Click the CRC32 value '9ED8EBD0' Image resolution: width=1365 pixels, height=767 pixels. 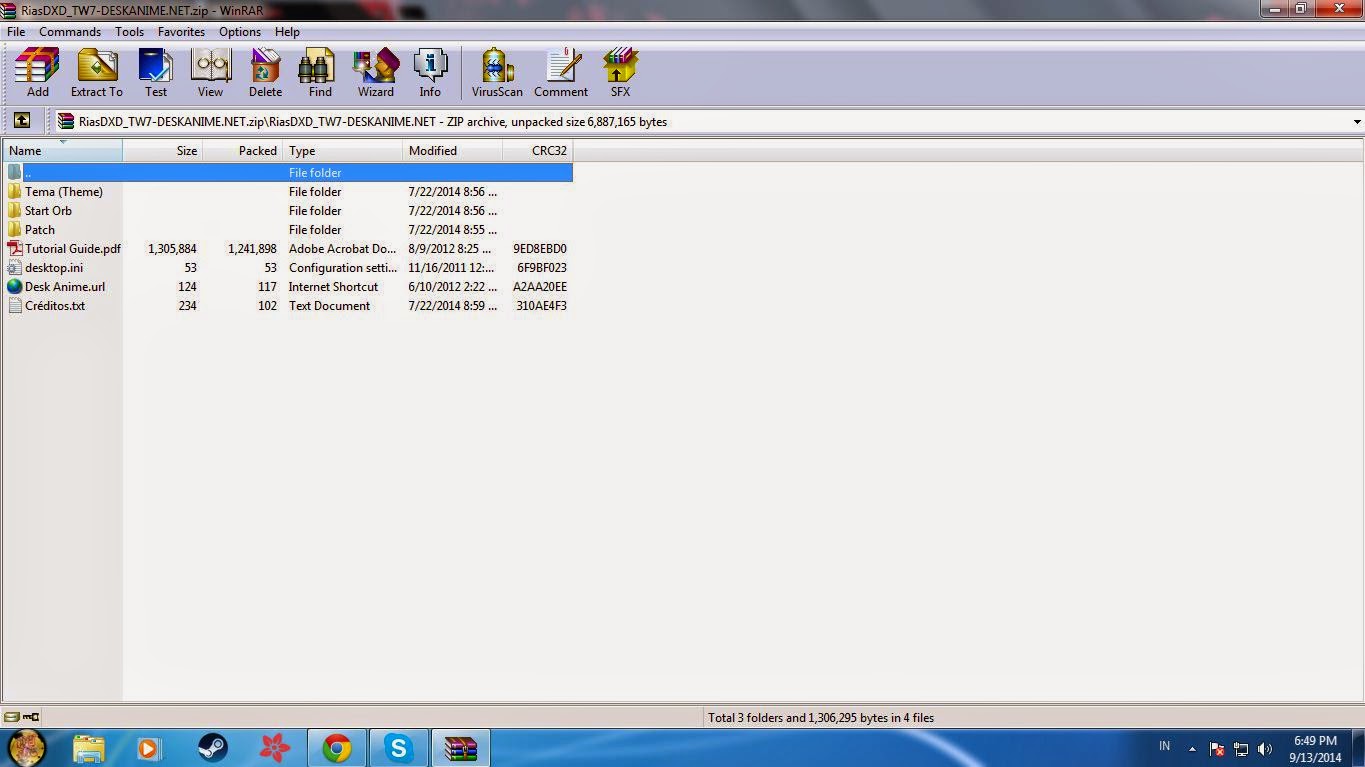coord(540,248)
